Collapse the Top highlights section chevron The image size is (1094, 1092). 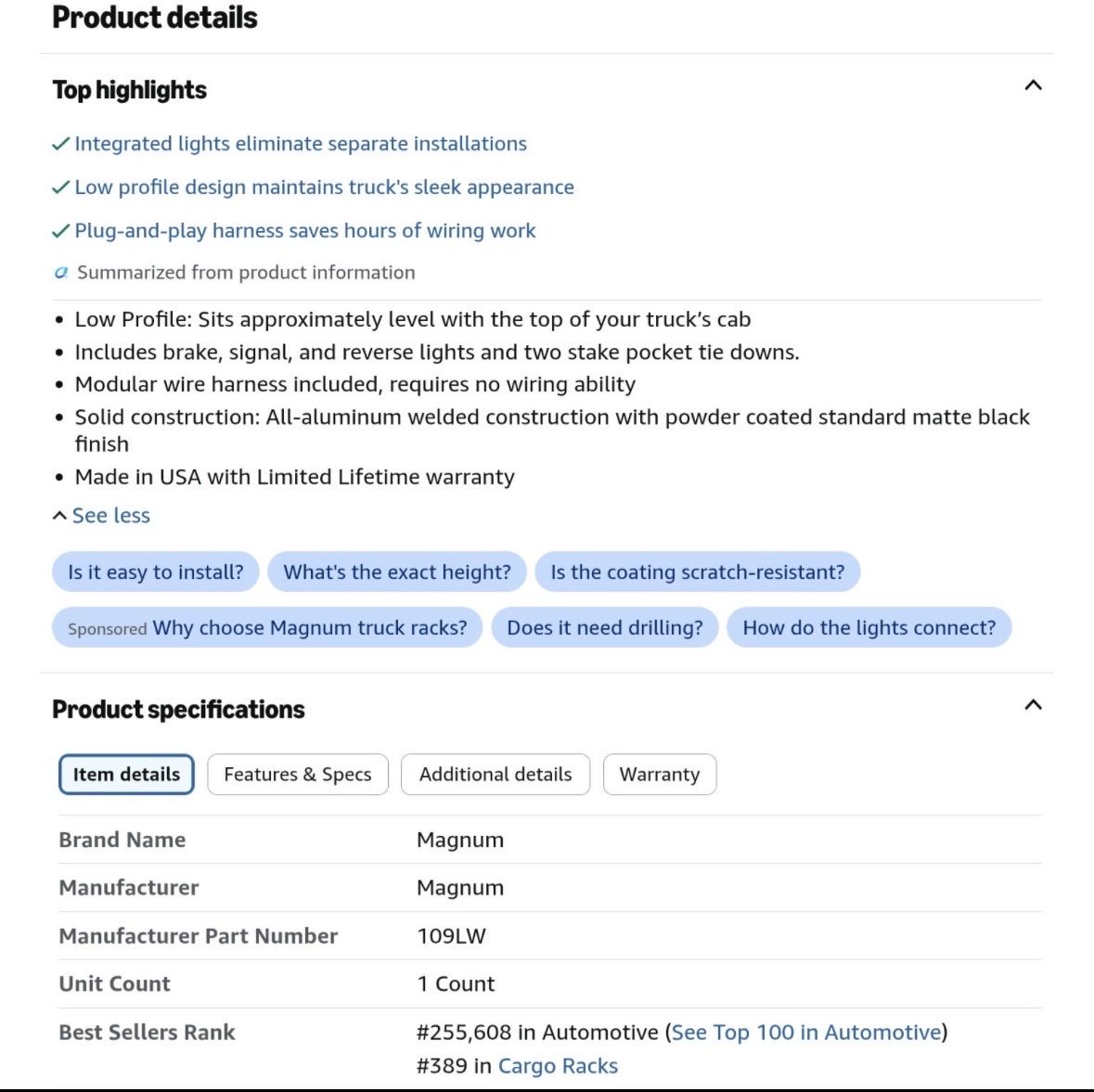(x=1033, y=85)
